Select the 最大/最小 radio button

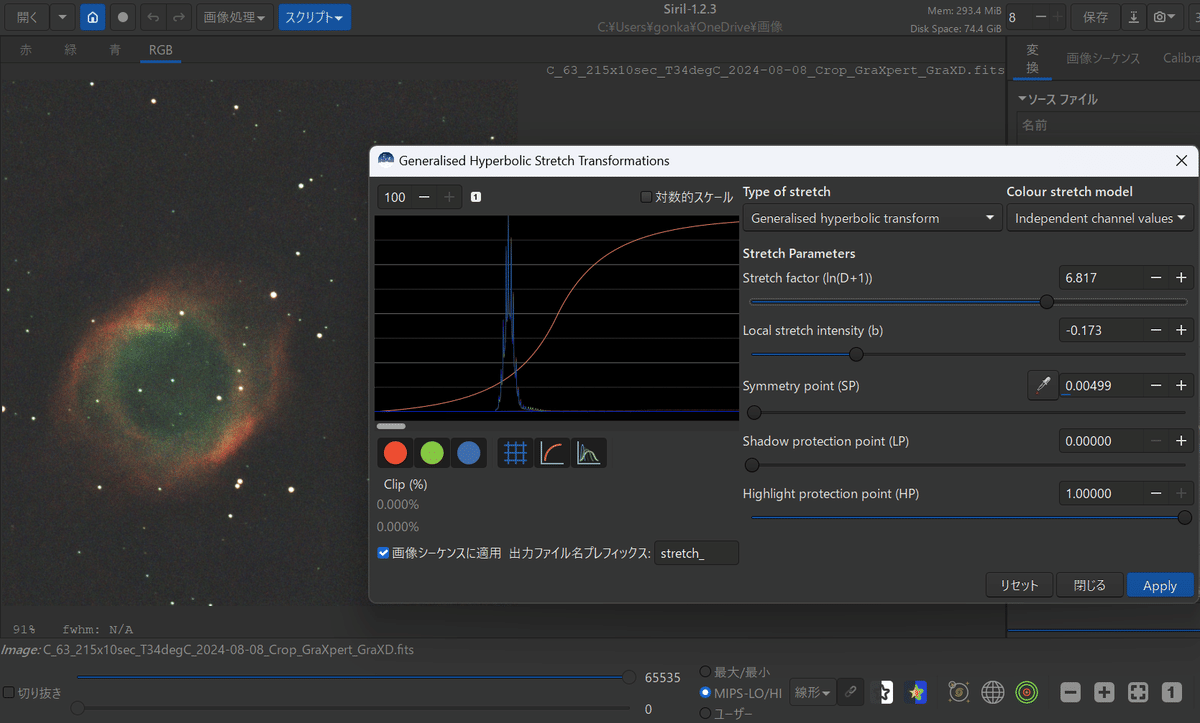(707, 672)
